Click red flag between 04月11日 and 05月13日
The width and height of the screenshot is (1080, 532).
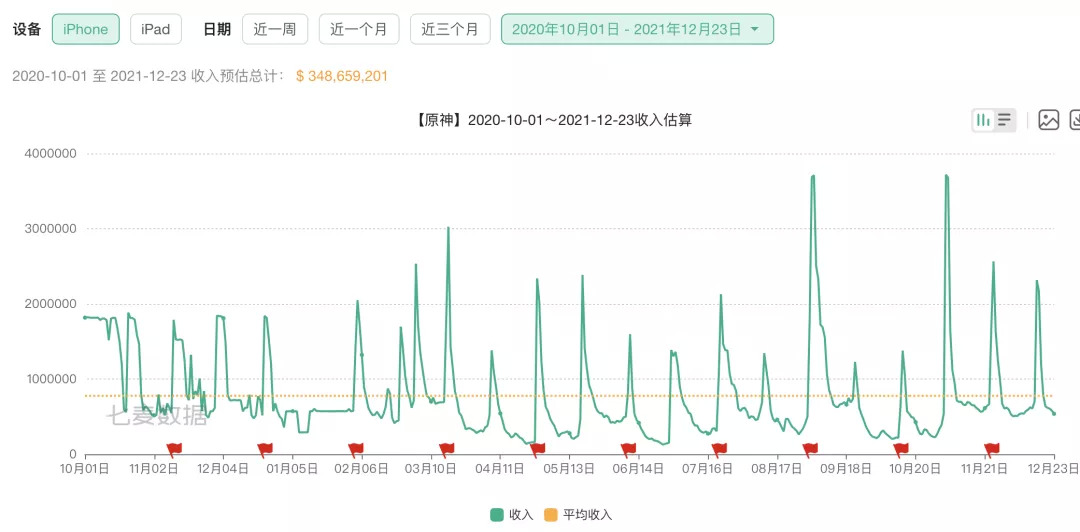point(537,449)
